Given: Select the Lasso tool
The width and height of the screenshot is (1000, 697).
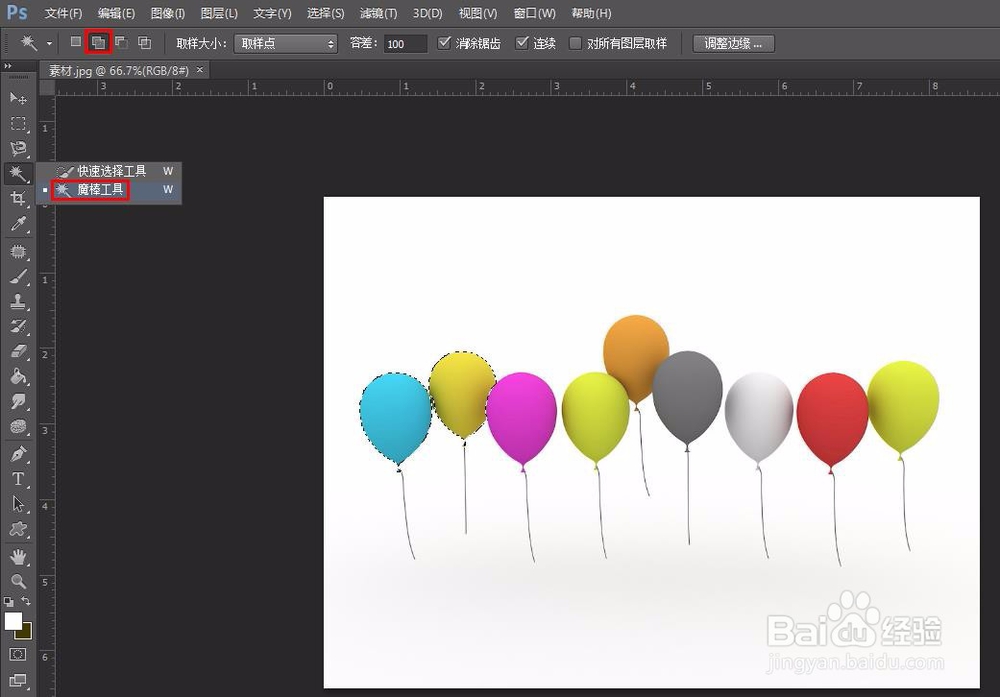Looking at the screenshot, I should pyautogui.click(x=18, y=148).
